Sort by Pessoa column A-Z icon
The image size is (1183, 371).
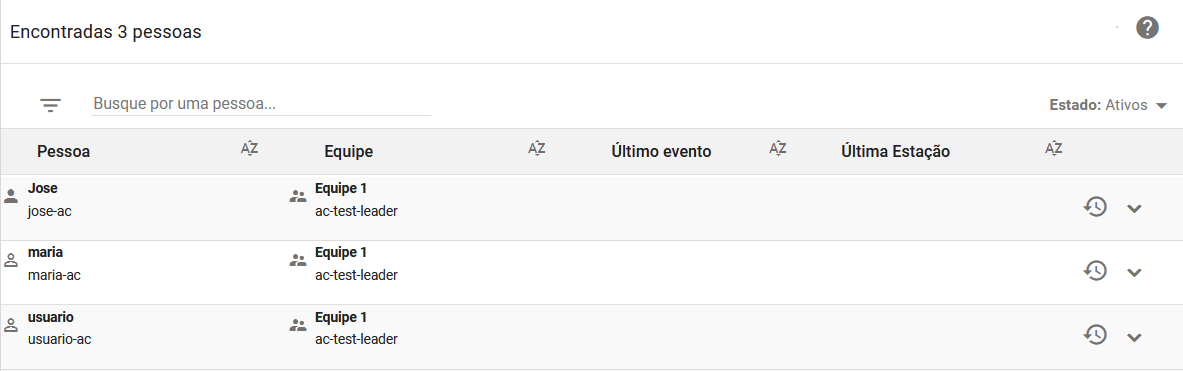(x=250, y=149)
